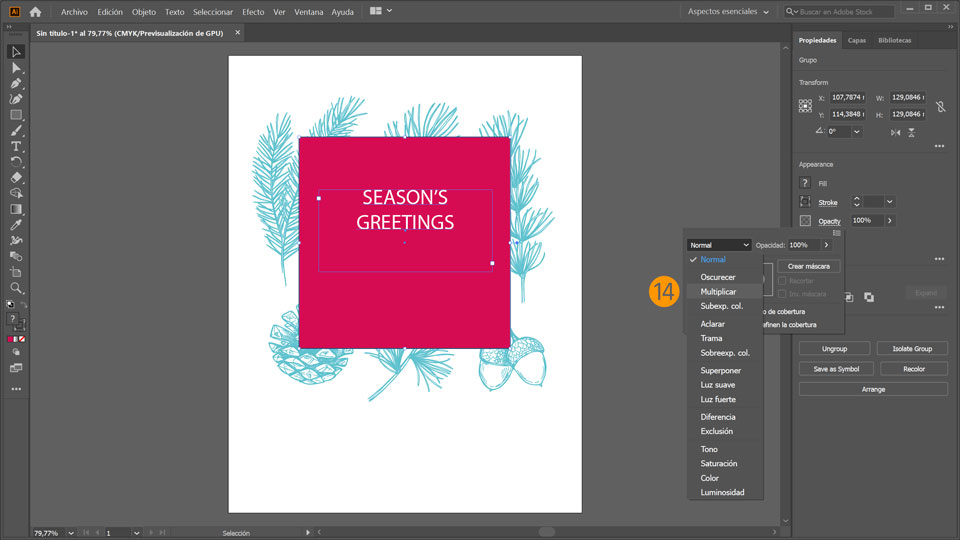Select the Puppet Warp tool
The width and height of the screenshot is (960, 540).
click(16, 241)
